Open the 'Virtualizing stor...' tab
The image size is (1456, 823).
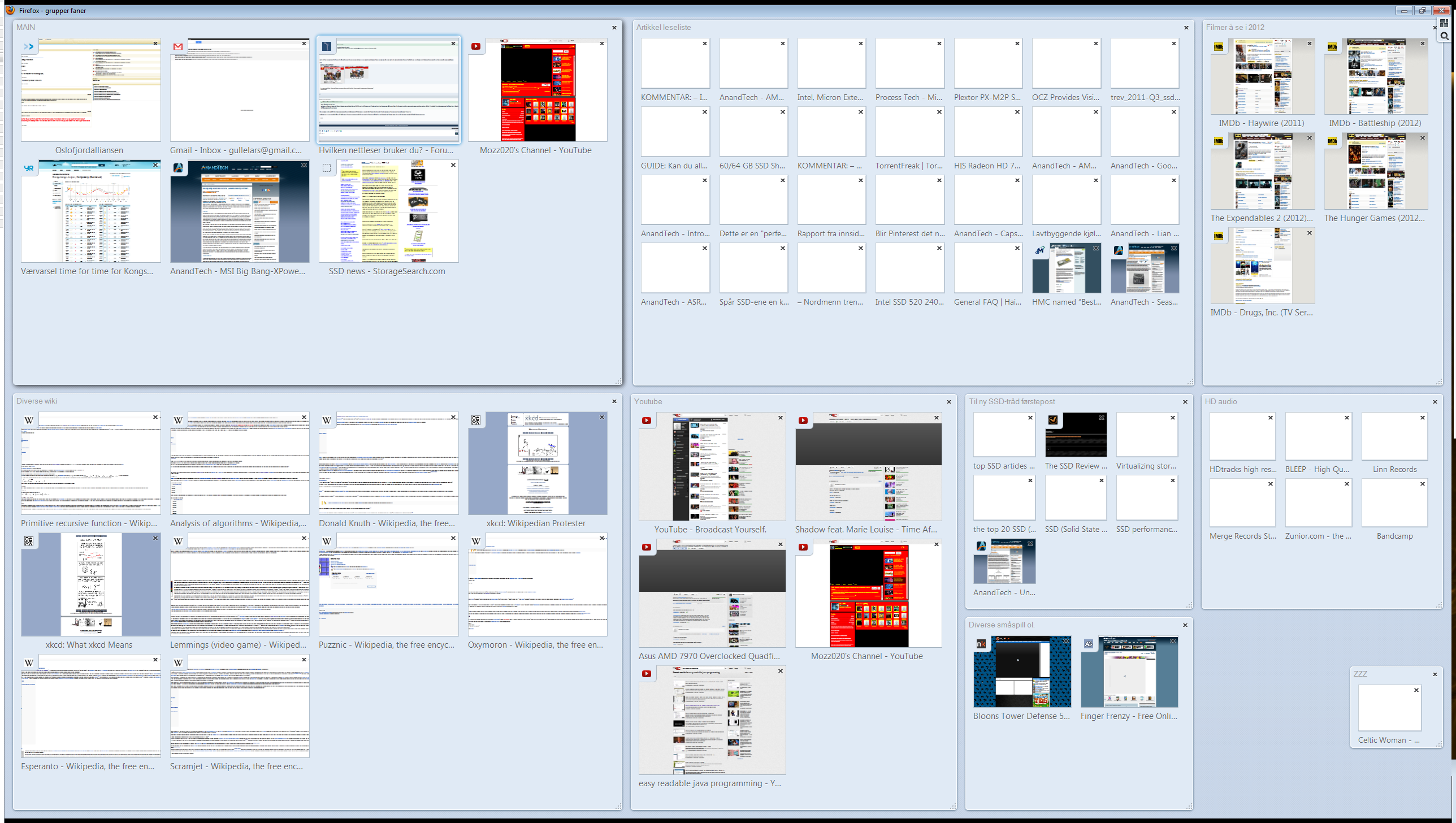[1147, 435]
